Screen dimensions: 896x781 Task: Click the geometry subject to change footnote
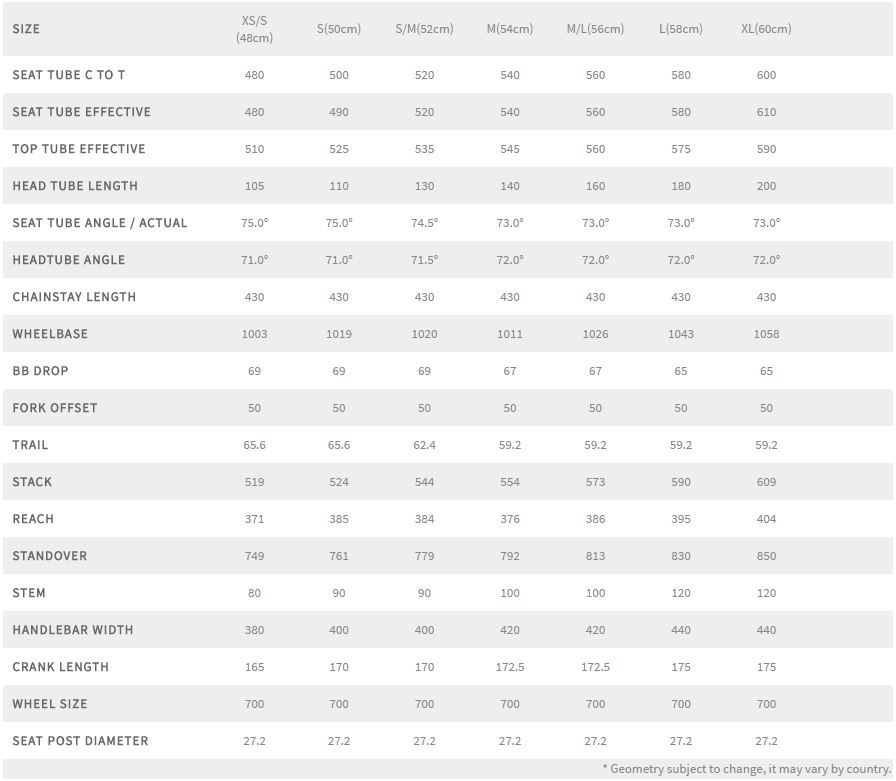pyautogui.click(x=746, y=768)
